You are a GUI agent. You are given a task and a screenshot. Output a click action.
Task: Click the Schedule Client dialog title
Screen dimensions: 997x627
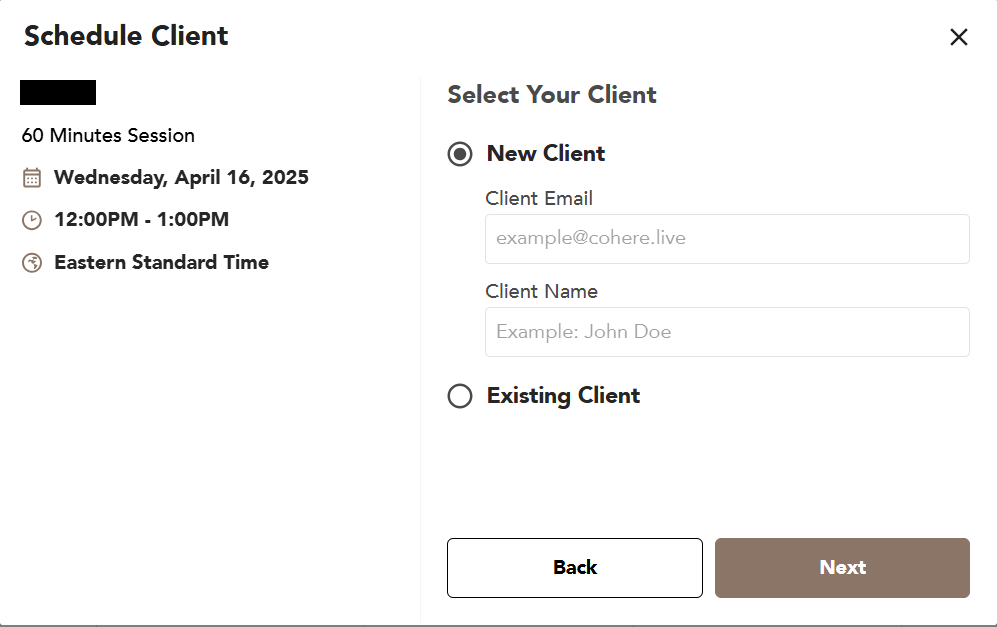tap(126, 36)
